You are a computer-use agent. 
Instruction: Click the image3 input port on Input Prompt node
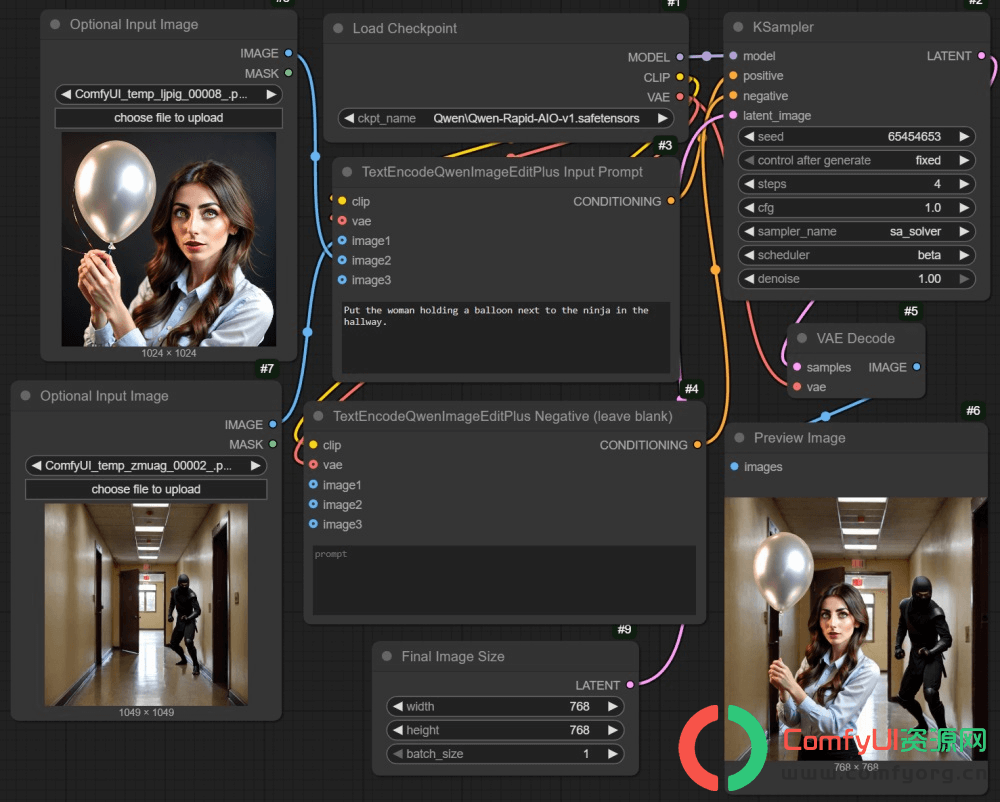click(342, 280)
